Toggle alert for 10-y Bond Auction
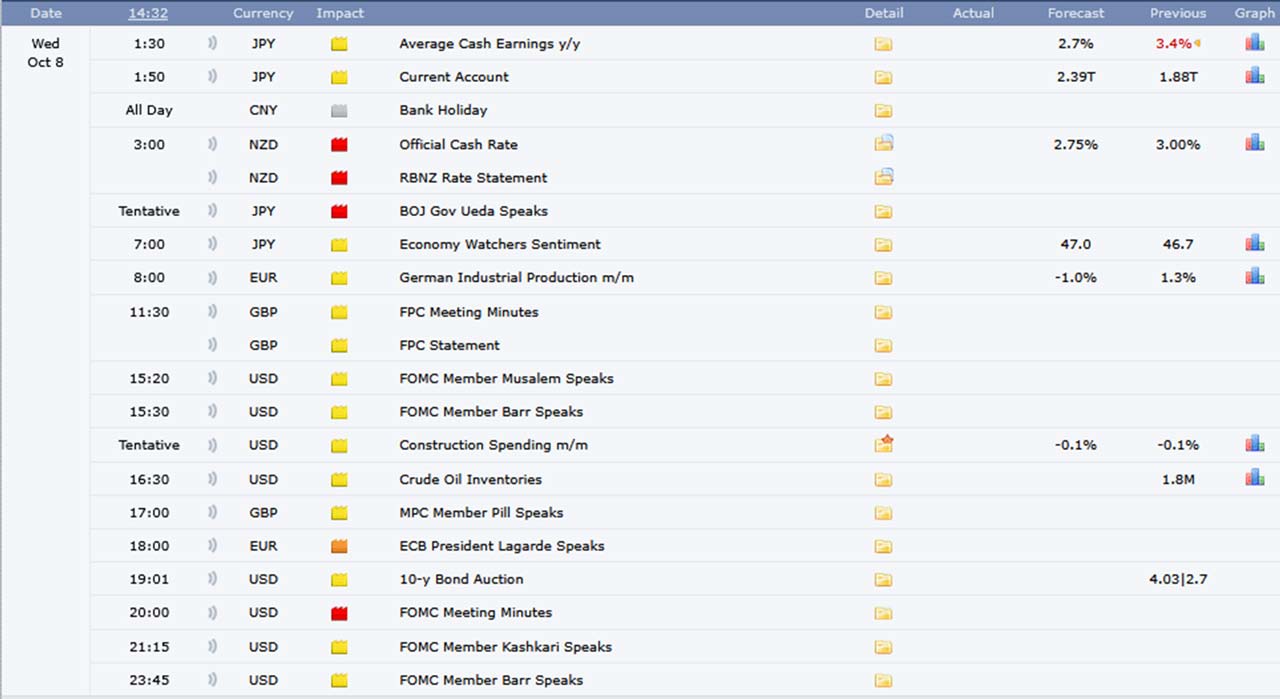The image size is (1280, 699). (212, 579)
